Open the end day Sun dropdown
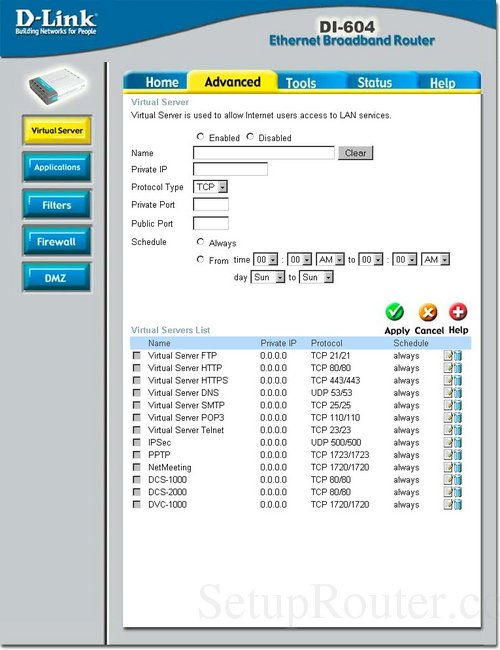Screen dimensions: 500x650 (316, 277)
